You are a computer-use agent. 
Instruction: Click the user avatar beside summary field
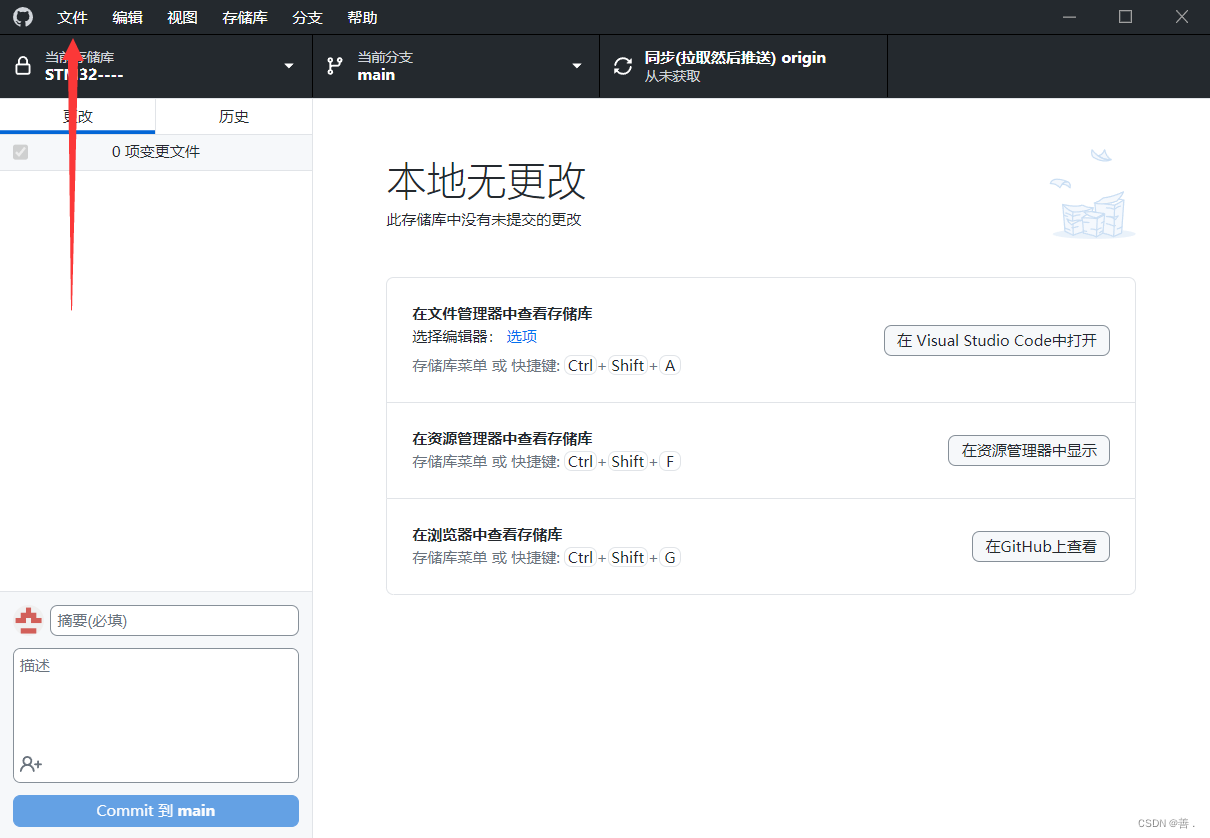click(29, 620)
